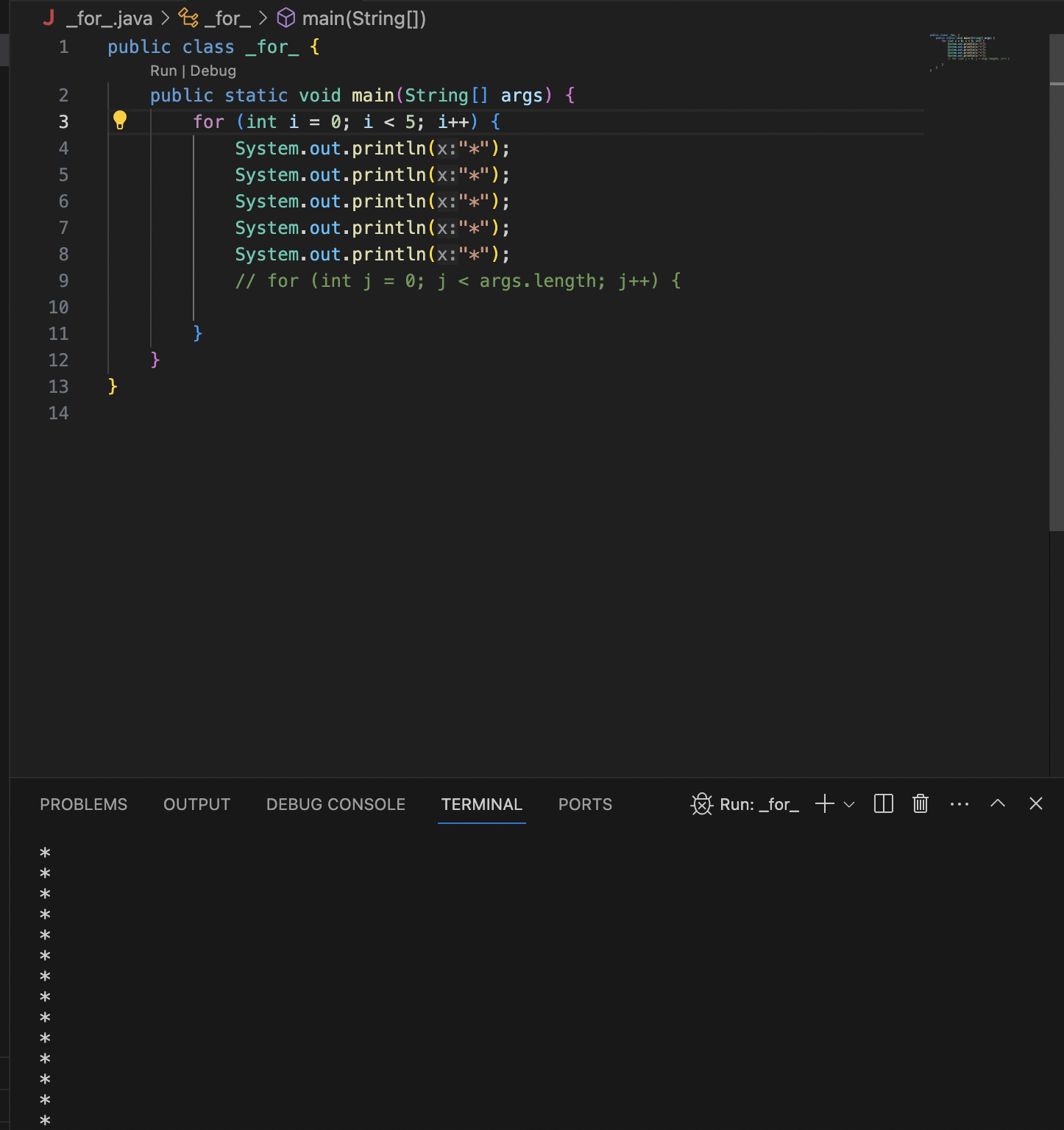Click line number 1 in the gutter
The height and width of the screenshot is (1130, 1064).
click(x=64, y=47)
